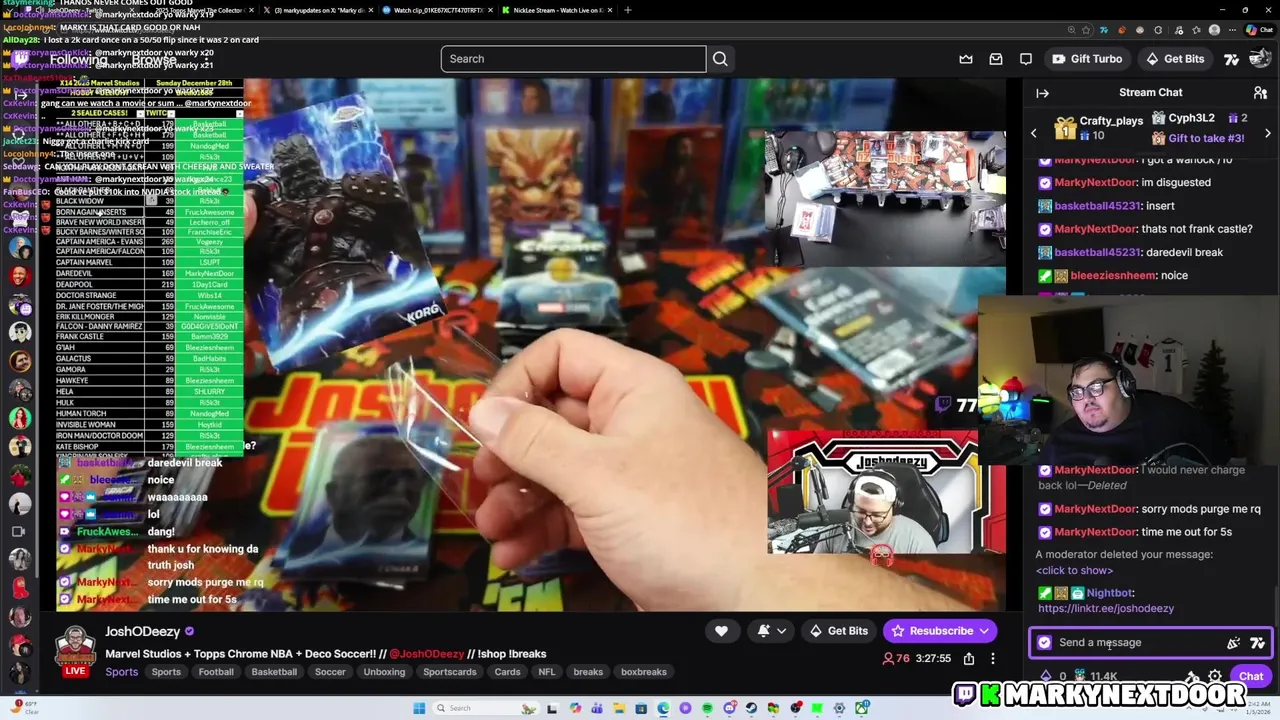The image size is (1280, 720).
Task: Select the Sportscards tag
Action: click(450, 672)
